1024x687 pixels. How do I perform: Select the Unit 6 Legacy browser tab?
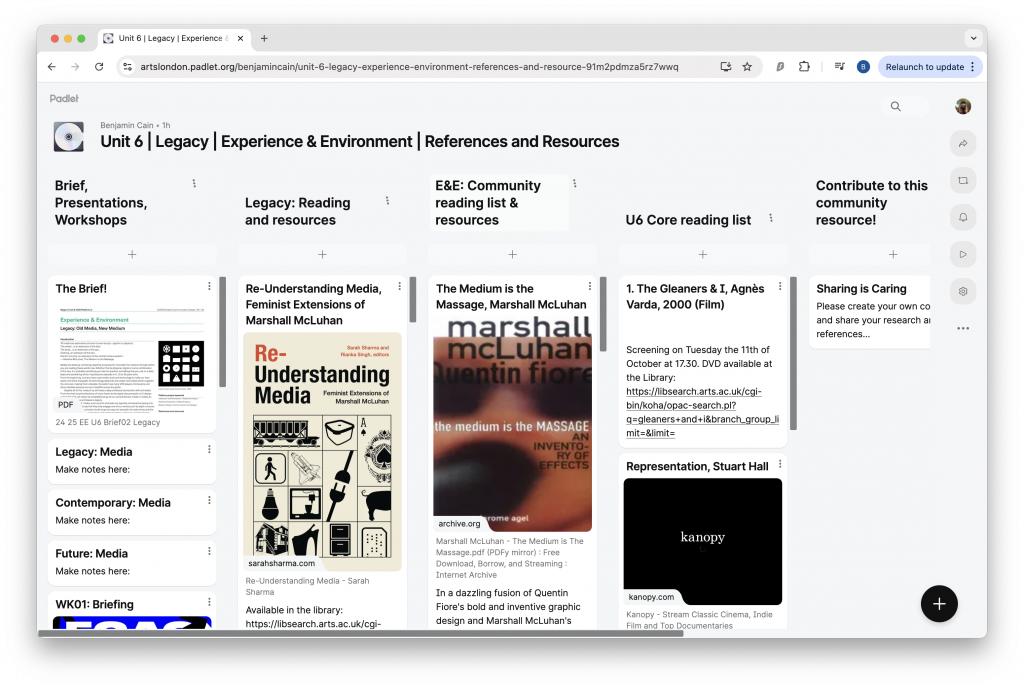click(x=174, y=39)
